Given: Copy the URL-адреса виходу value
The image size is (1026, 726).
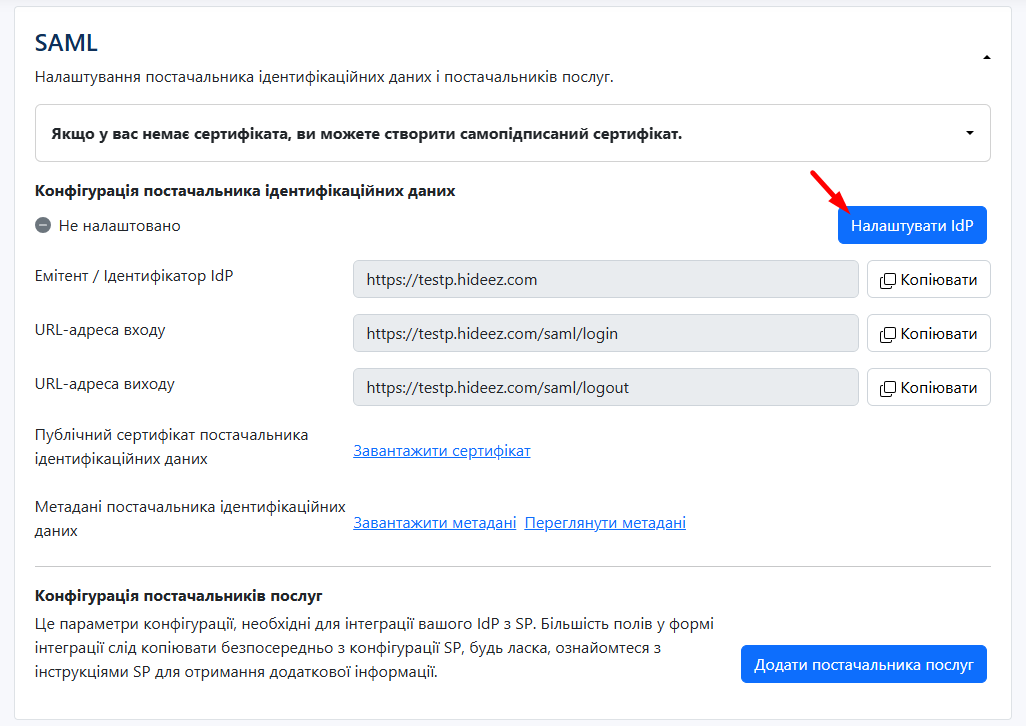Looking at the screenshot, I should pos(928,388).
